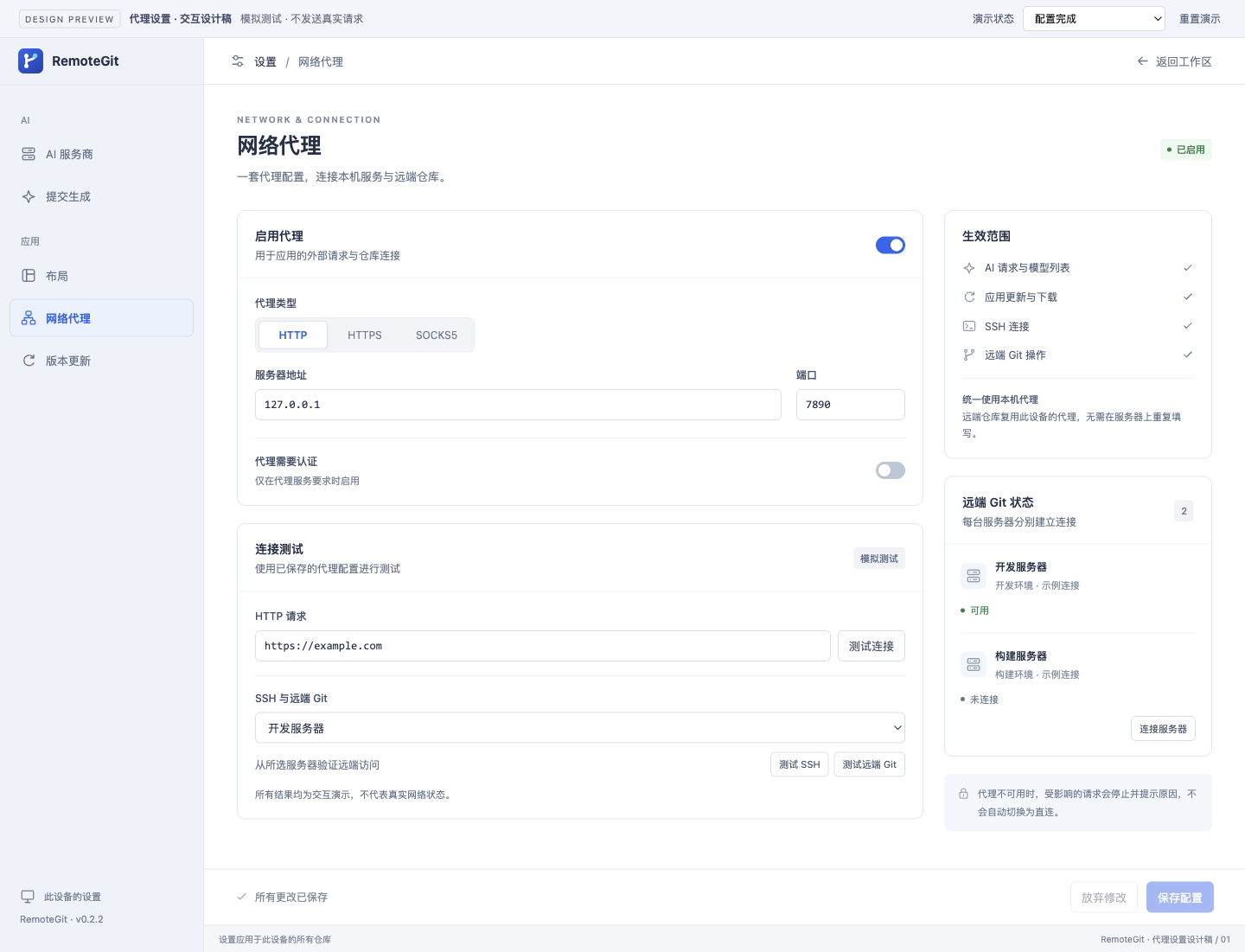Click 测试 SSH button
The width and height of the screenshot is (1245, 952).
pyautogui.click(x=800, y=764)
